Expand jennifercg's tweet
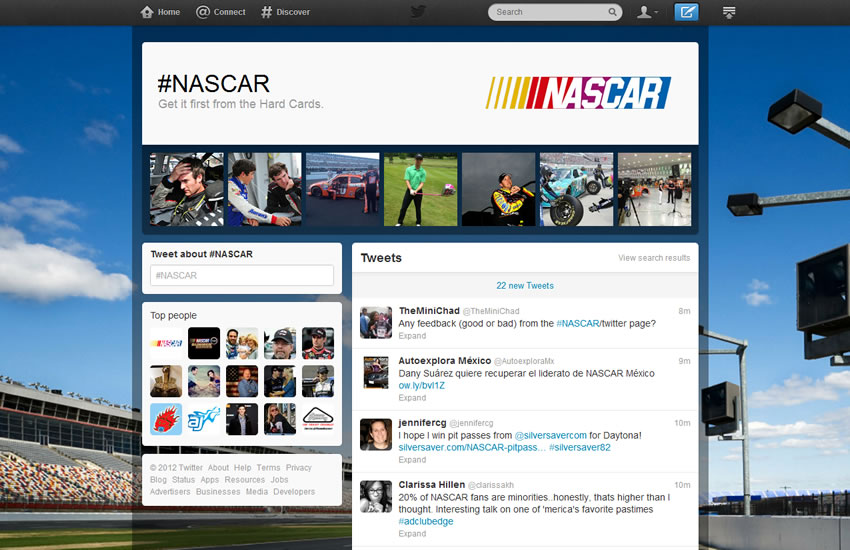850x550 pixels. point(412,460)
